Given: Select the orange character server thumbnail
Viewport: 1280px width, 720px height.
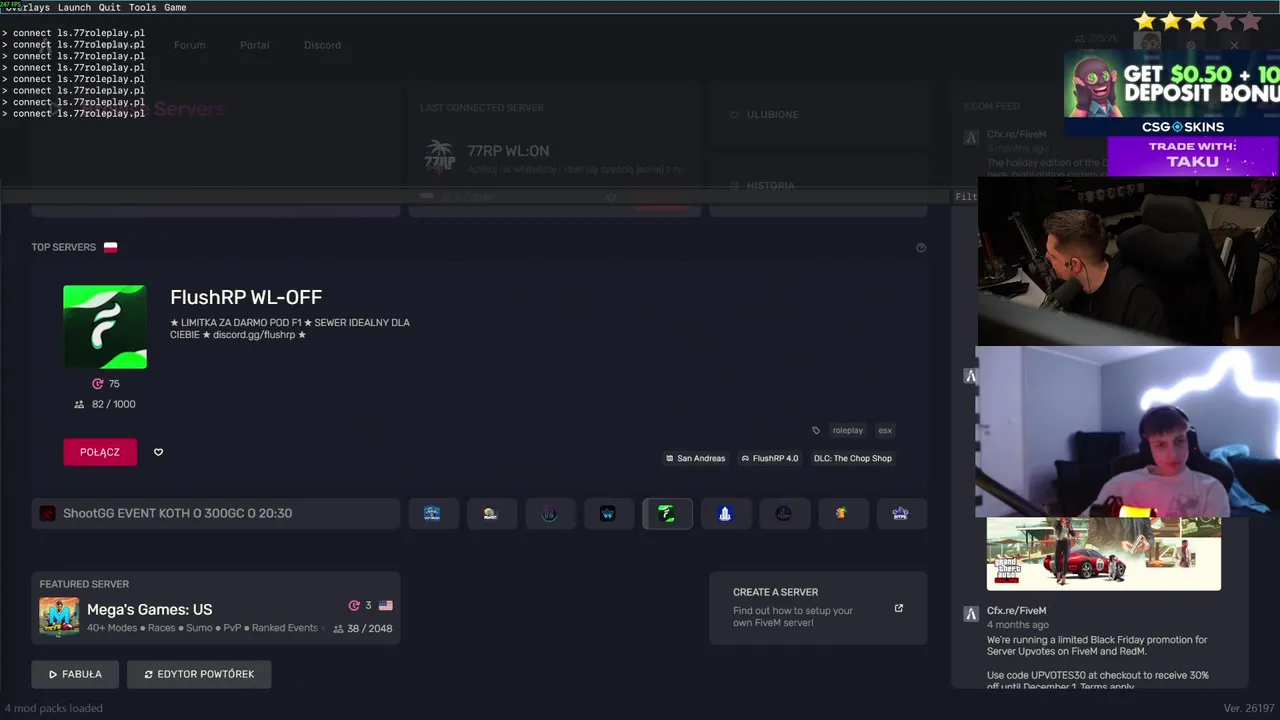Looking at the screenshot, I should pos(842,513).
